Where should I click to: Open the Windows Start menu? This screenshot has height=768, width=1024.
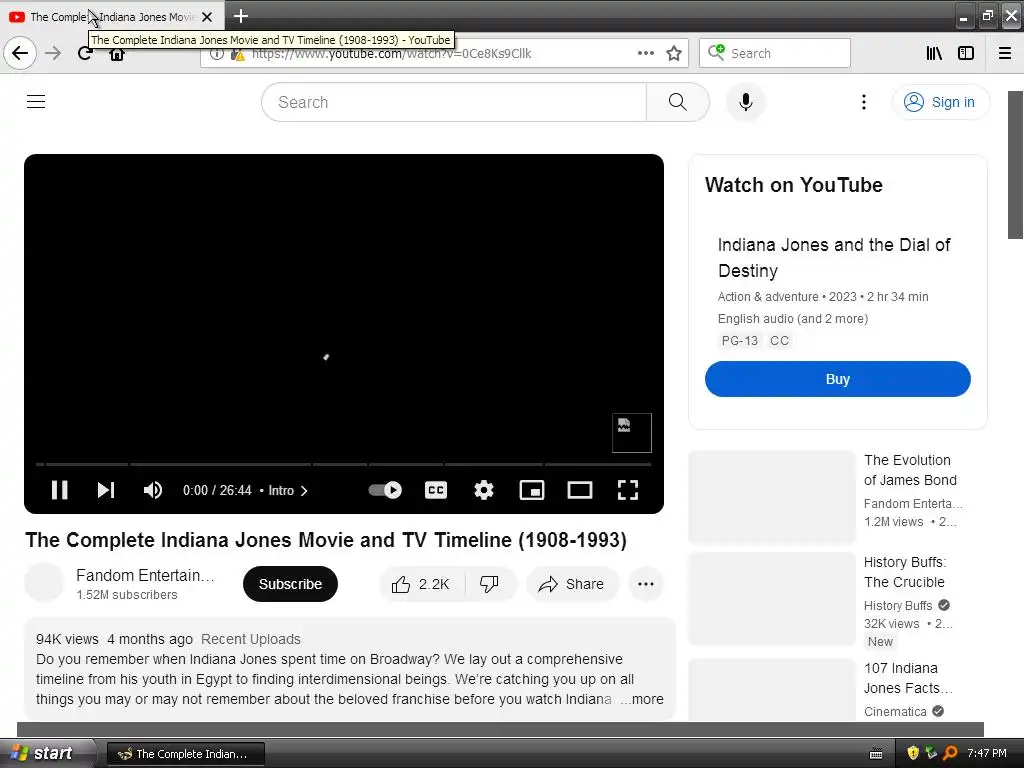pyautogui.click(x=46, y=753)
